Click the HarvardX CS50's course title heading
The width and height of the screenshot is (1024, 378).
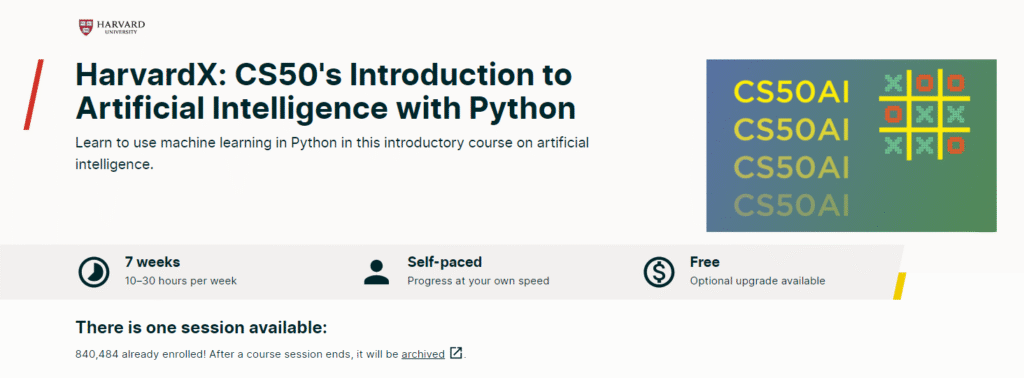tap(326, 92)
